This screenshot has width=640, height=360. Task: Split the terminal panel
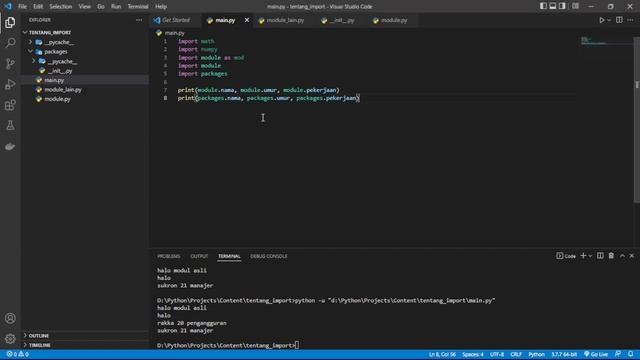coord(600,256)
